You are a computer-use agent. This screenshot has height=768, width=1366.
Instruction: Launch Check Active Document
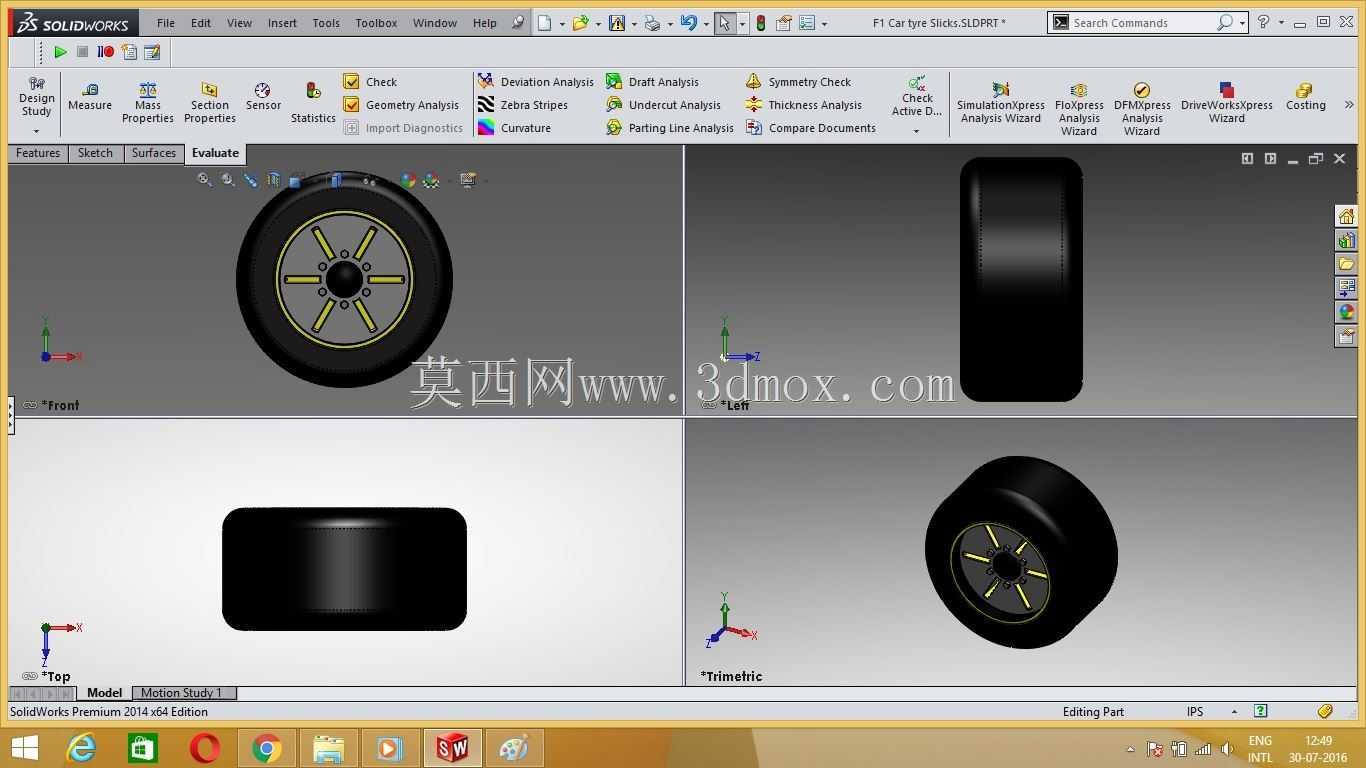click(x=917, y=96)
